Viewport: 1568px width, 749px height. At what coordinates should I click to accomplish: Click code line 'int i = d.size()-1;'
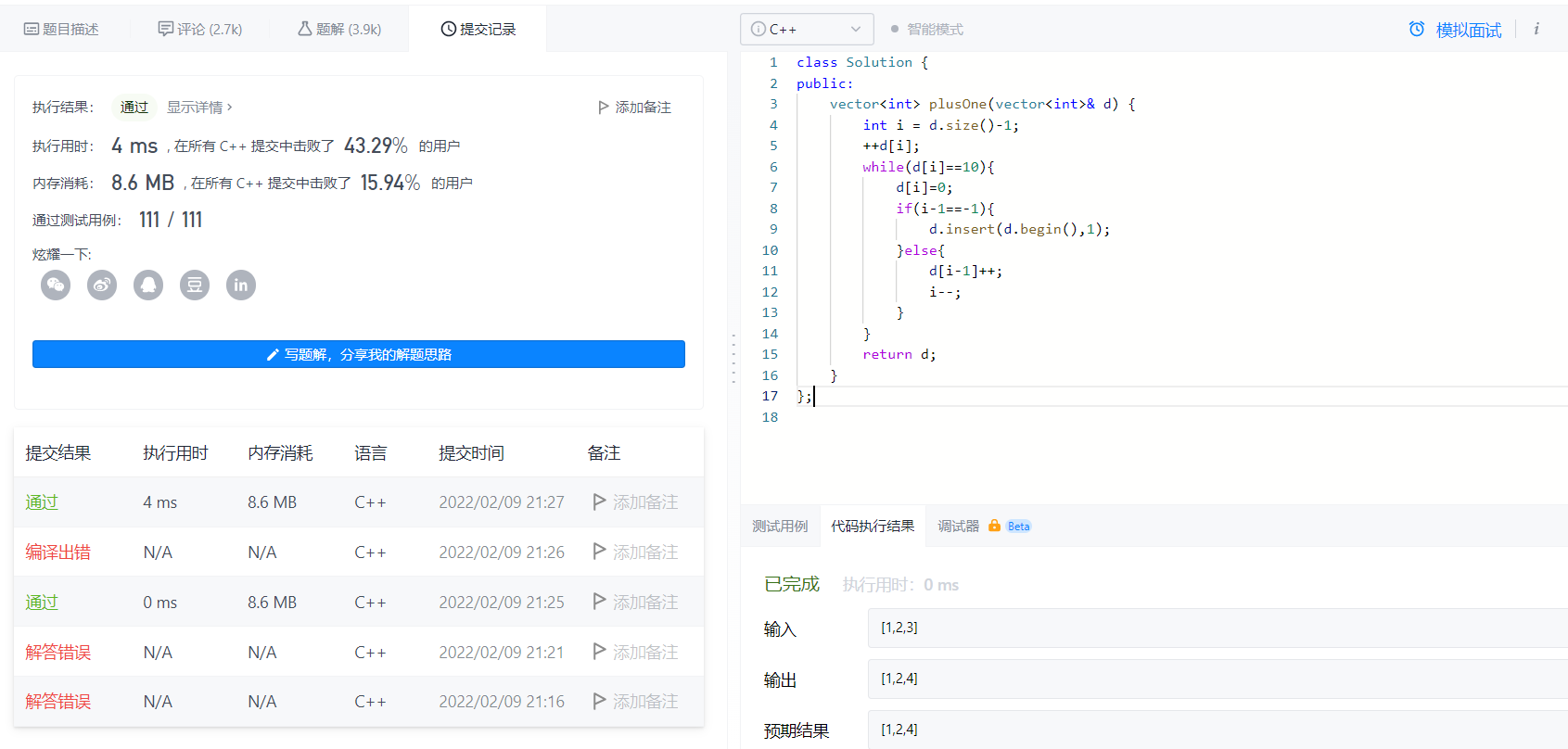click(940, 125)
